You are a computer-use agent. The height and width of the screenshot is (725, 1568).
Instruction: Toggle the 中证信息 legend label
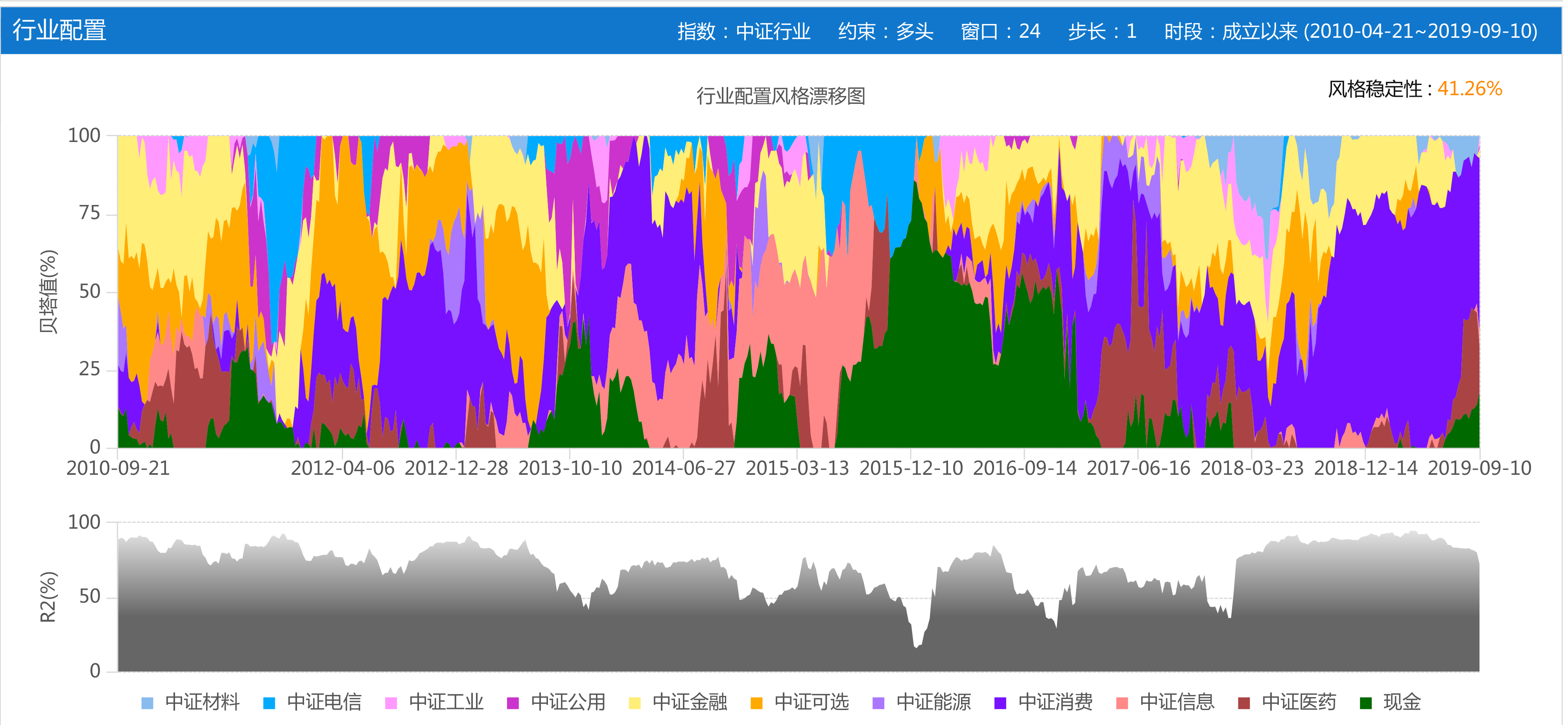pyautogui.click(x=1177, y=702)
